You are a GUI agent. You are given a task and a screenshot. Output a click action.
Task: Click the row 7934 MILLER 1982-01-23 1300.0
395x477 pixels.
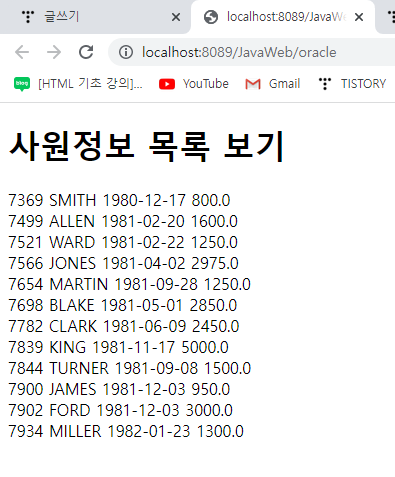(126, 431)
